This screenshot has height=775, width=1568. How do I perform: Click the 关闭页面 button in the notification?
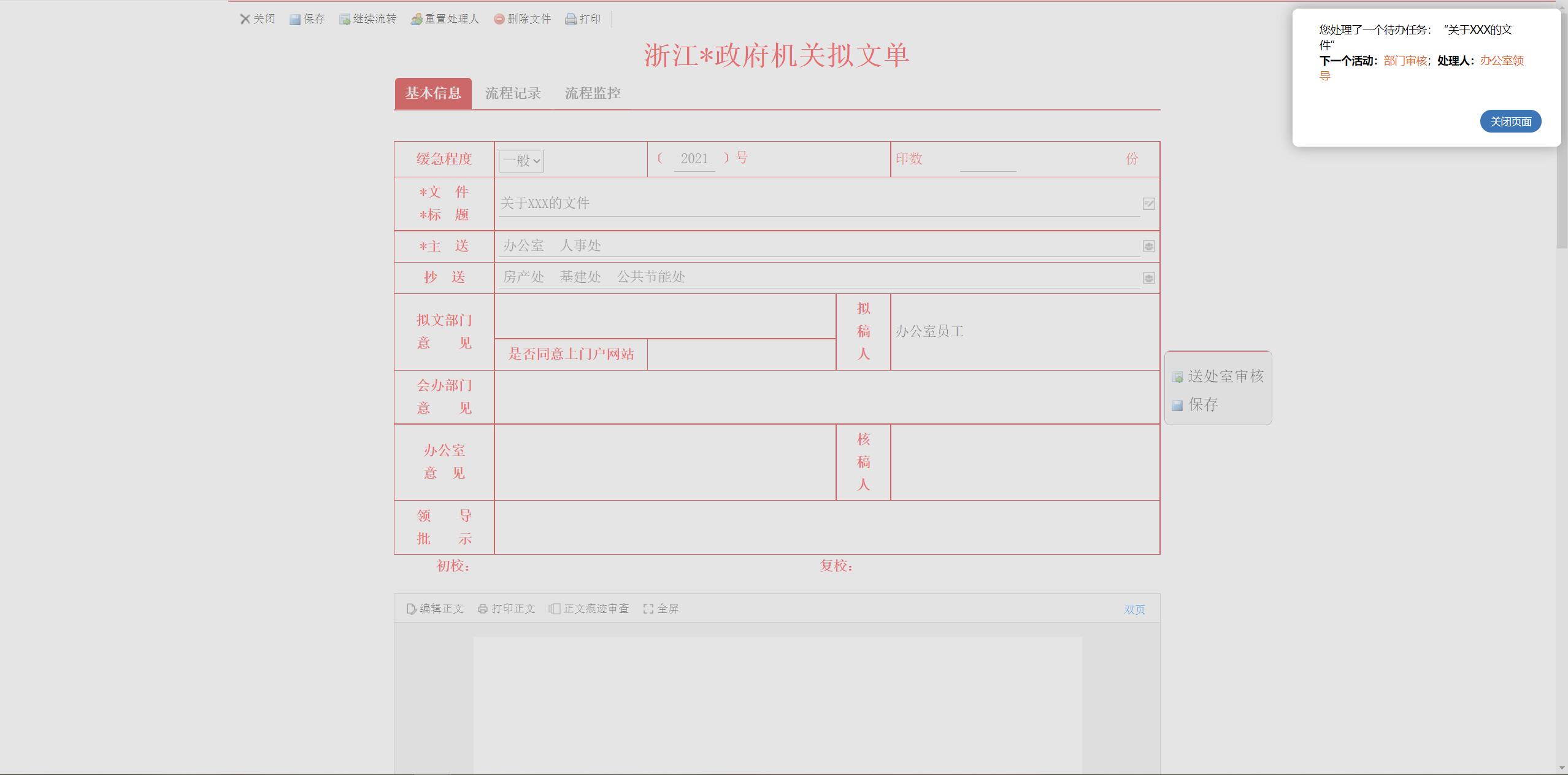click(1510, 121)
